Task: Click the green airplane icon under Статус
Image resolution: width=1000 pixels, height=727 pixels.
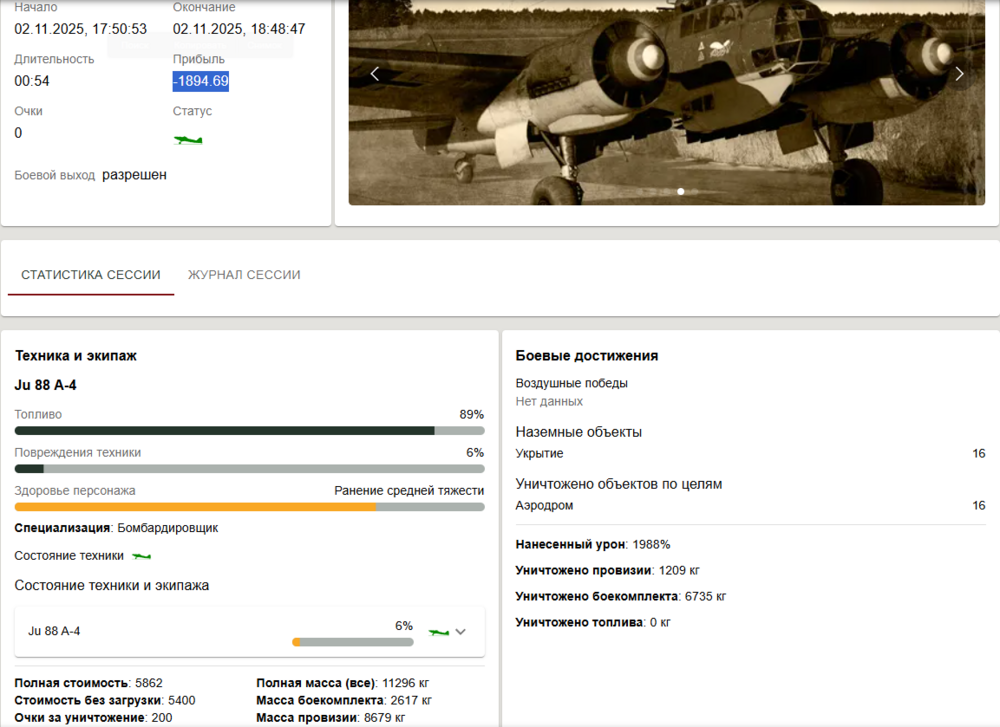Action: coord(190,140)
